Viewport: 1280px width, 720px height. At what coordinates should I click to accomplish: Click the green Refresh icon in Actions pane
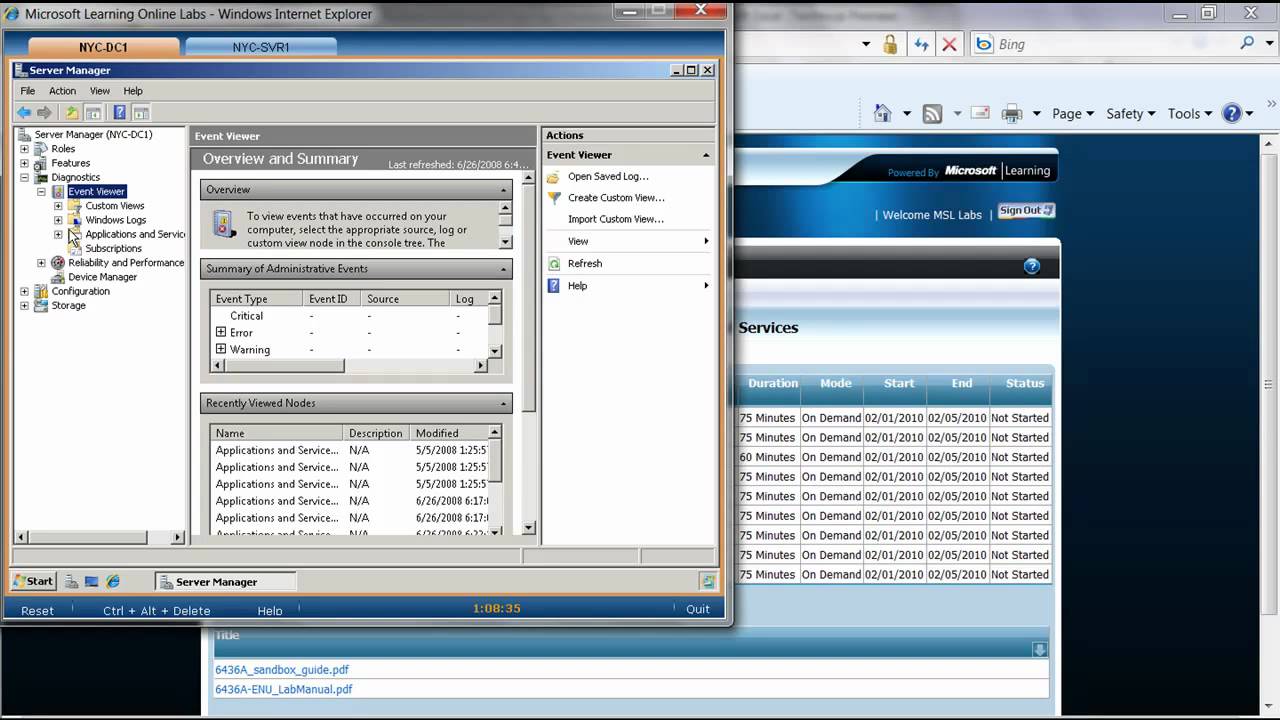coord(554,264)
